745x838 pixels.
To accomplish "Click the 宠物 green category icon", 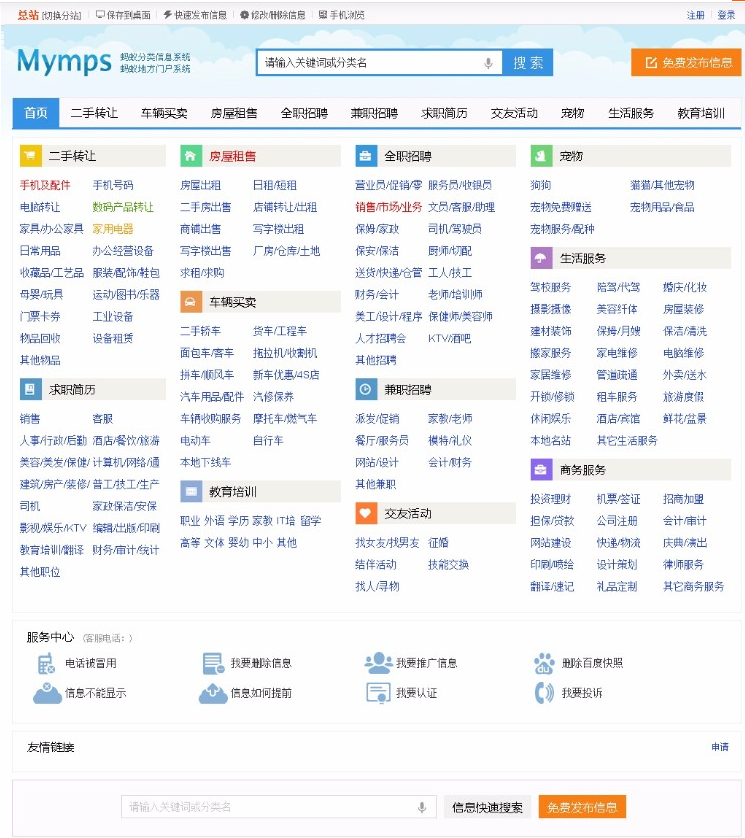I will coord(541,156).
